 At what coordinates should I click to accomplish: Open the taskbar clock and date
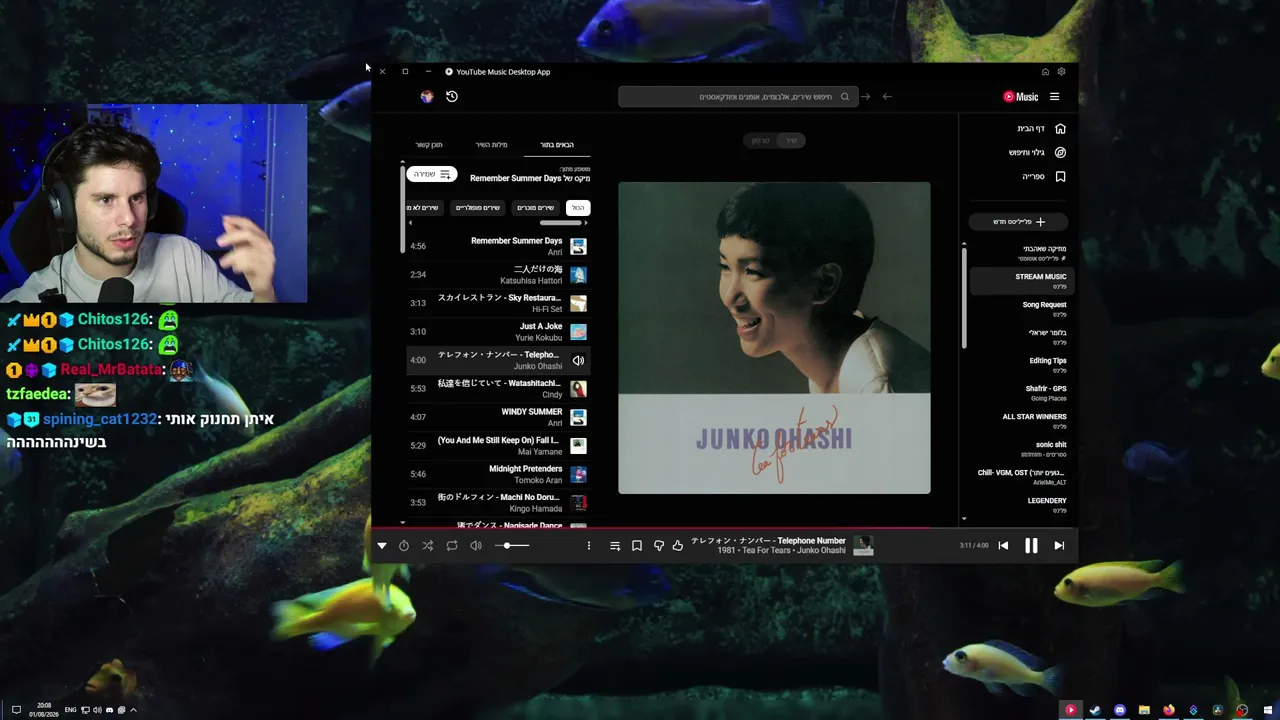click(x=44, y=710)
